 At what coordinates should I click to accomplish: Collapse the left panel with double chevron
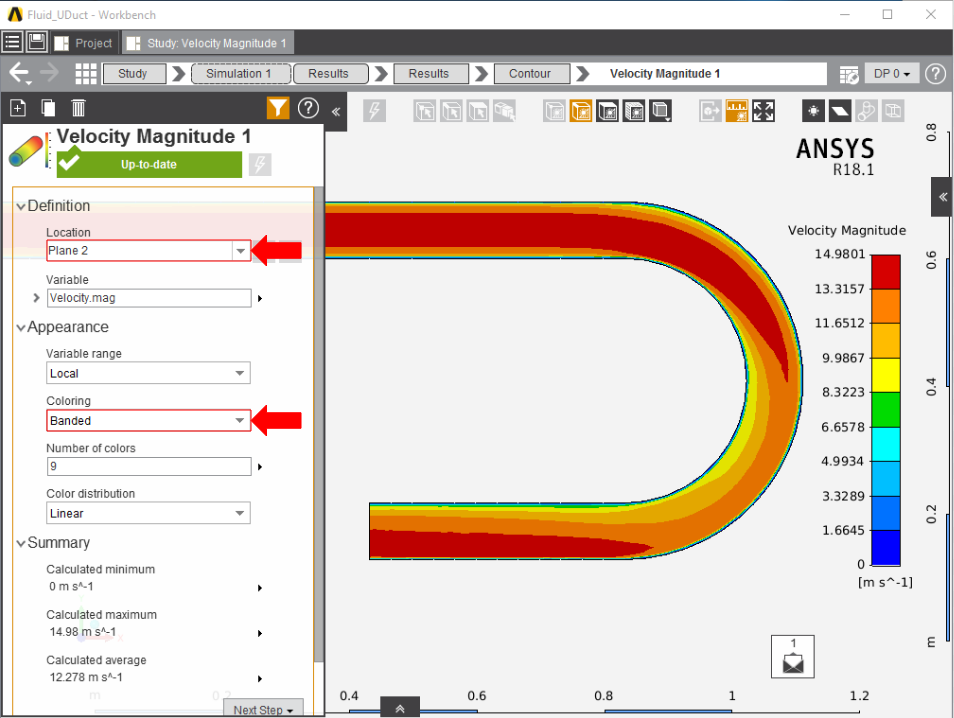pyautogui.click(x=336, y=111)
